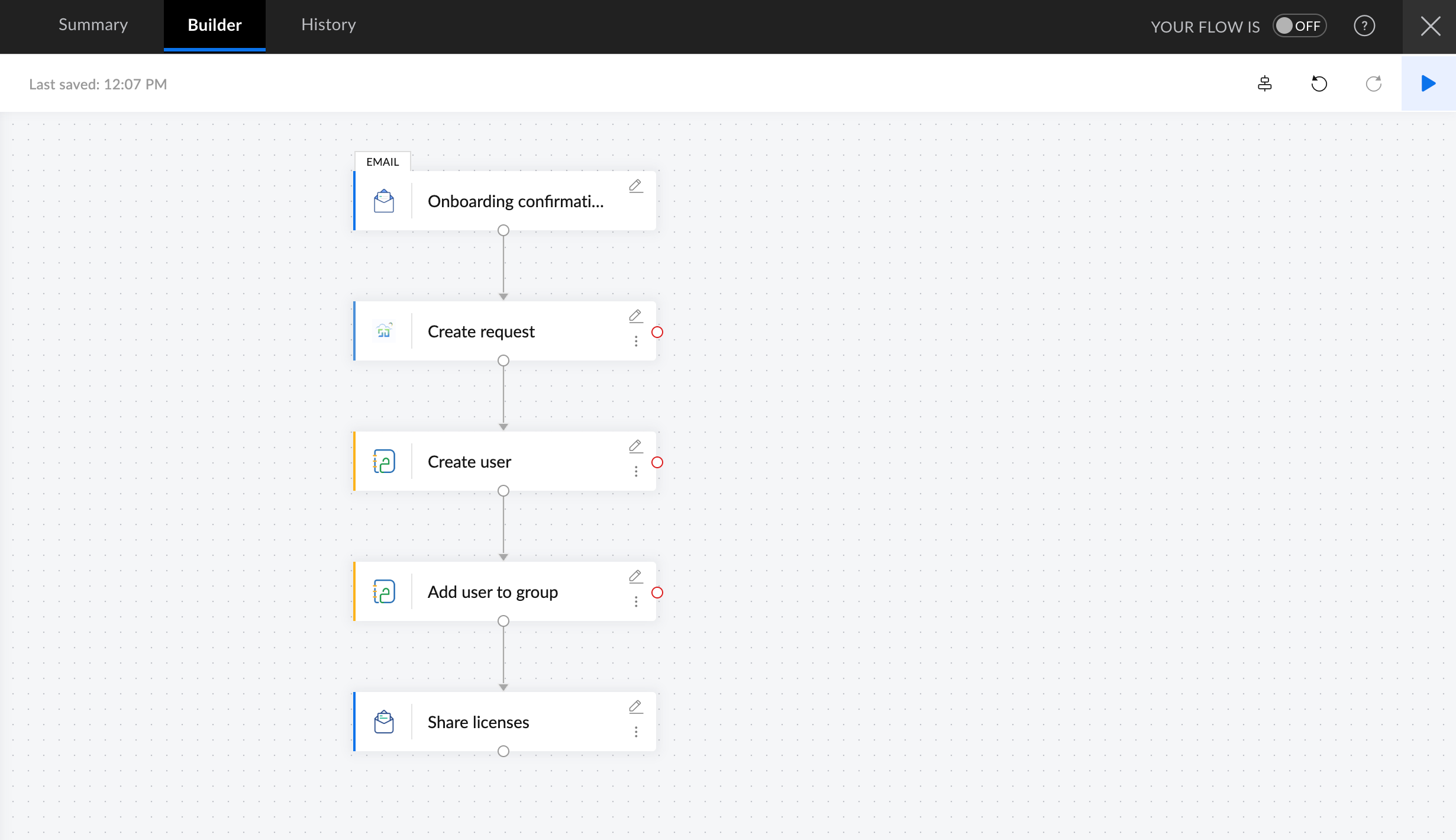Click pencil icon on Share licenses step
Viewport: 1456px width, 840px height.
635,707
